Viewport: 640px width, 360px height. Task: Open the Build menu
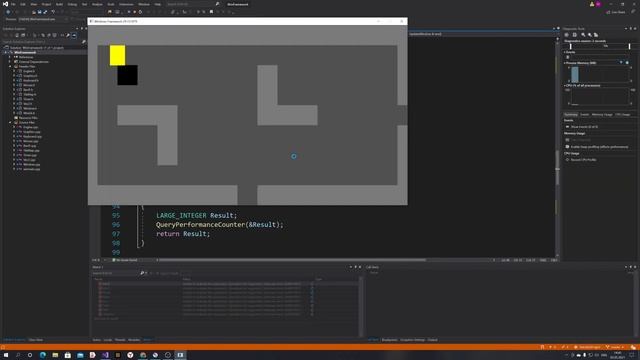pyautogui.click(x=59, y=4)
